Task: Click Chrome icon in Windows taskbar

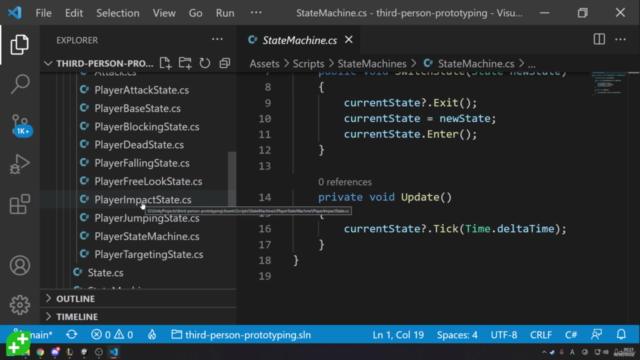Action: click(40, 352)
